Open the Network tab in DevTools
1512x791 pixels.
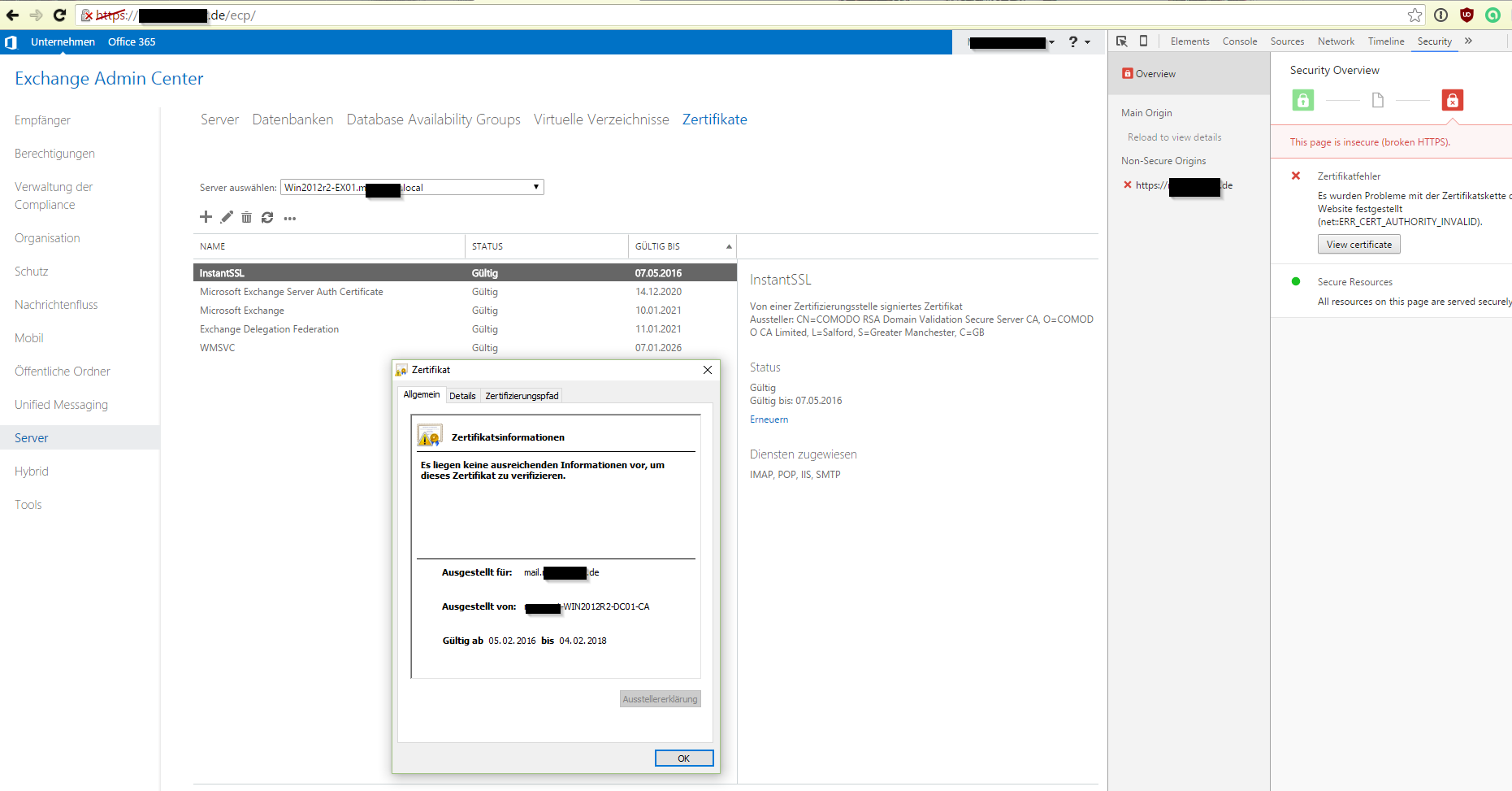point(1336,41)
